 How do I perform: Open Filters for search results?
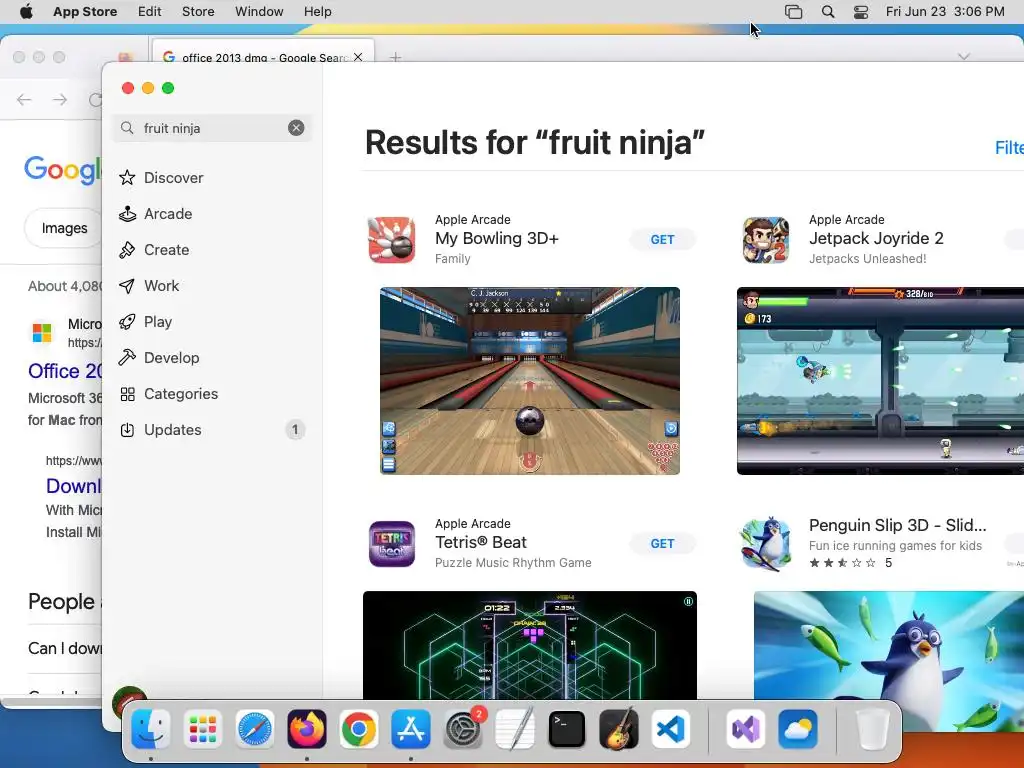pyautogui.click(x=1009, y=148)
